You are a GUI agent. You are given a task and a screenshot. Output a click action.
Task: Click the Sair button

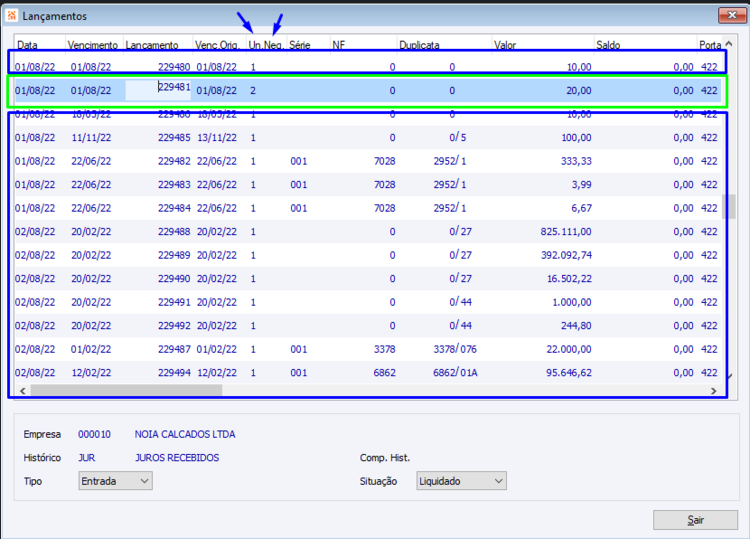695,520
